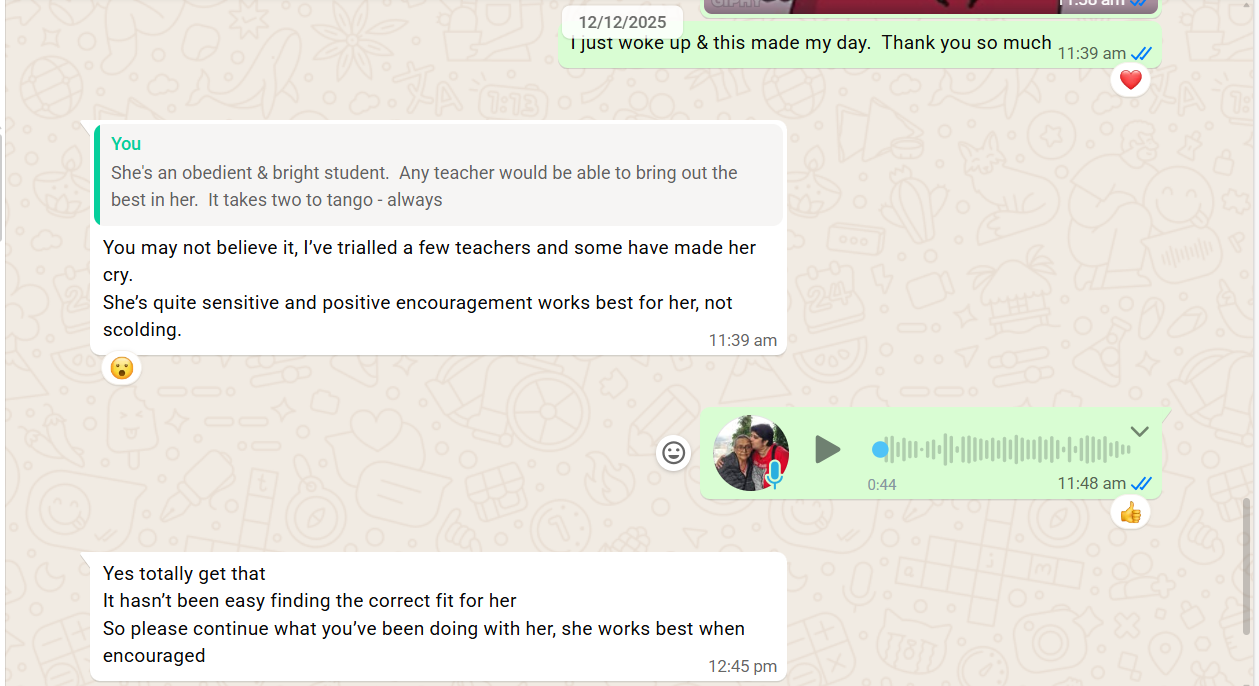Click the message "I just woke up & this made my day"
The width and height of the screenshot is (1259, 686).
811,43
